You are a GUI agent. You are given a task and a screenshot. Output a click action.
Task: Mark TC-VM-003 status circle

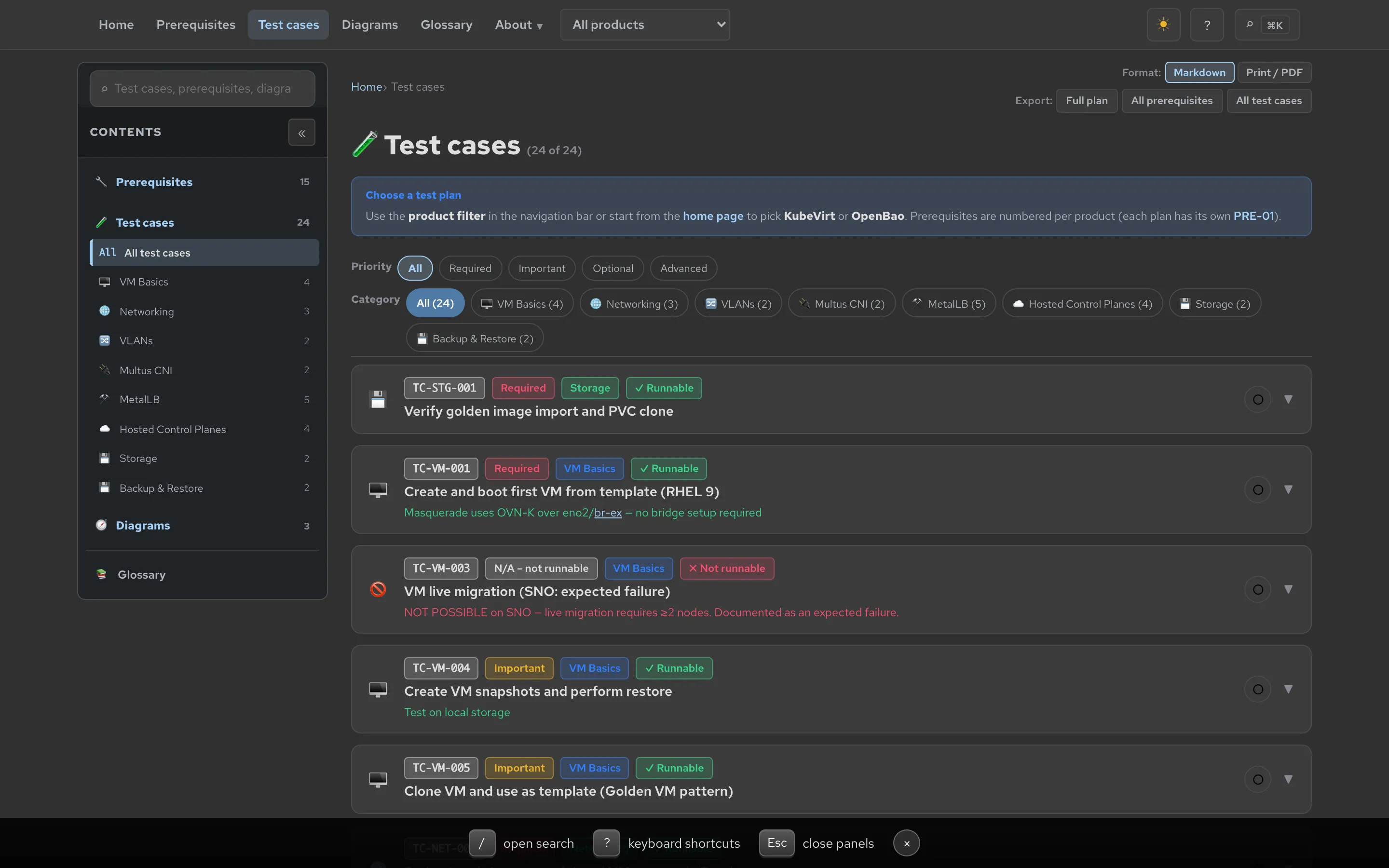pos(1257,590)
